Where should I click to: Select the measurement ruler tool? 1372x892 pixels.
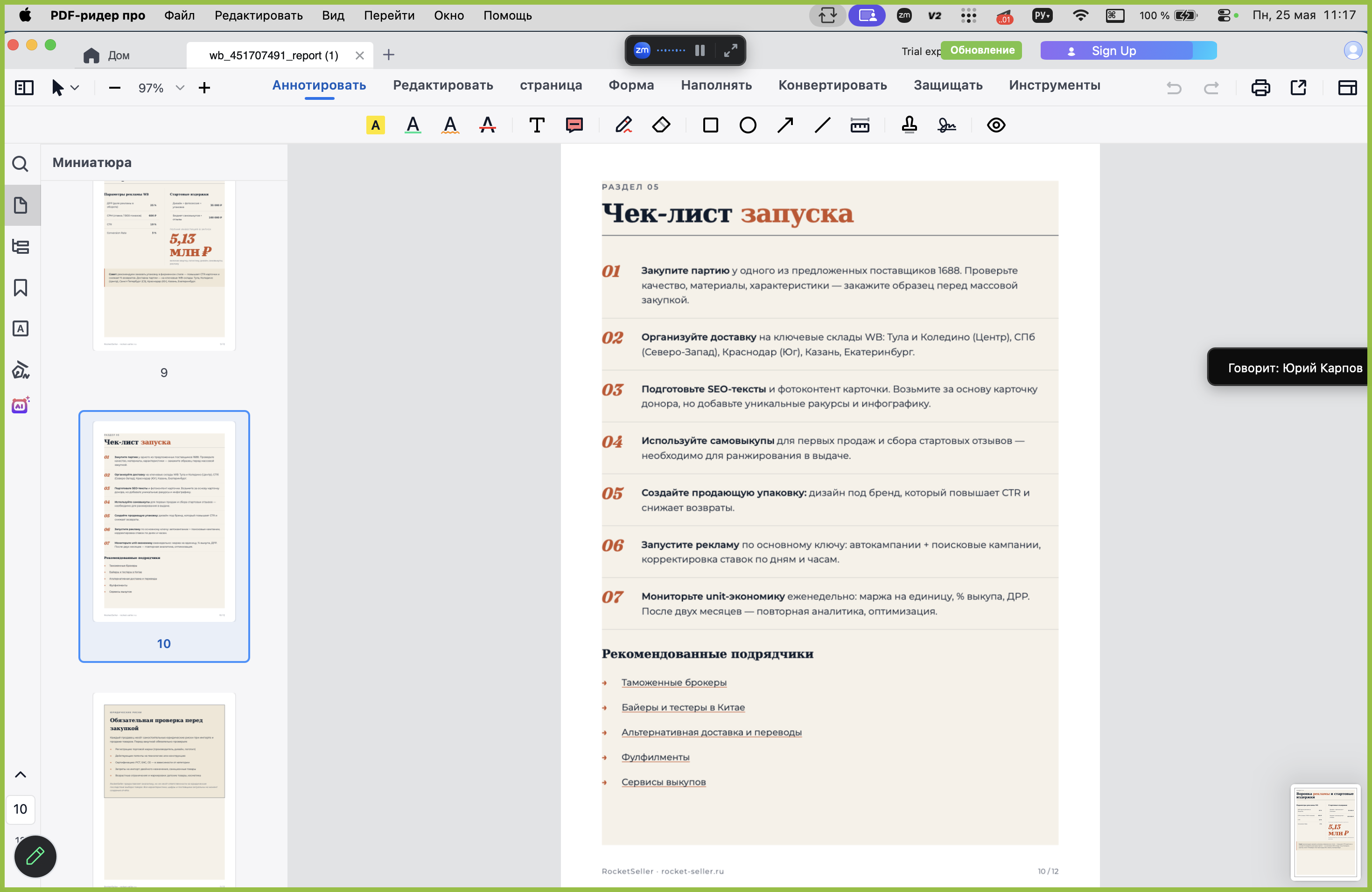(860, 125)
